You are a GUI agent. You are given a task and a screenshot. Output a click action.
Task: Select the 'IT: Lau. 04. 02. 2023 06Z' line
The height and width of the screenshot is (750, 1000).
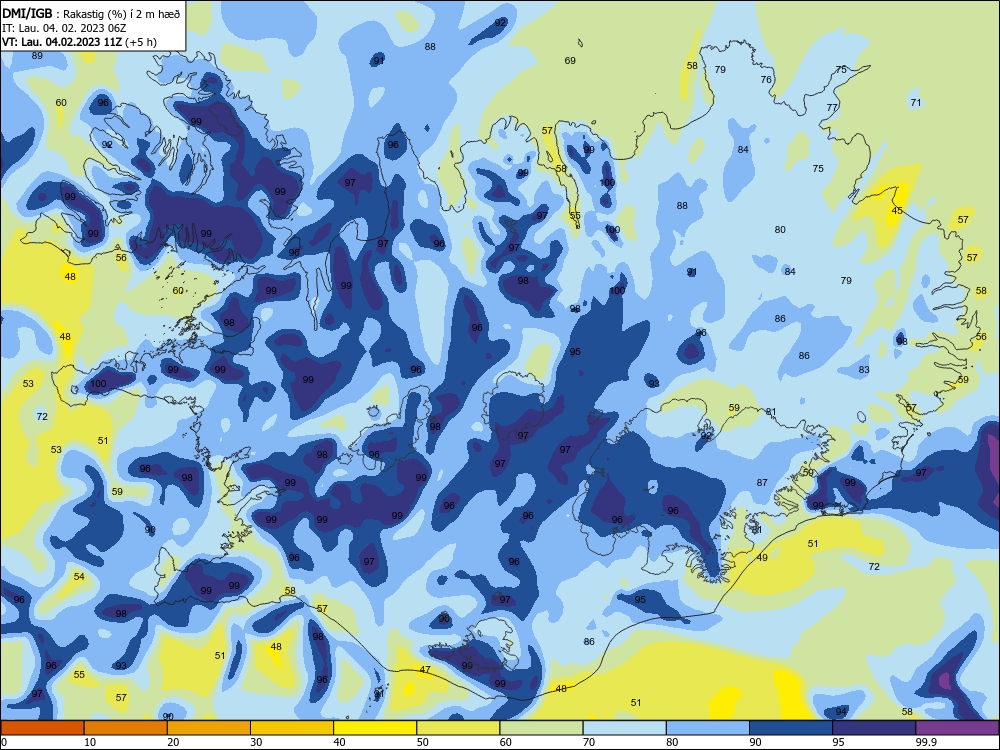(64, 28)
